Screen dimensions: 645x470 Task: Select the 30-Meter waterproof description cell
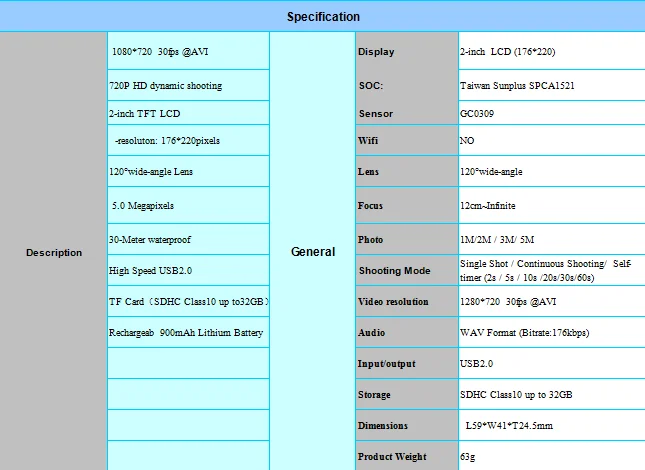pos(150,240)
